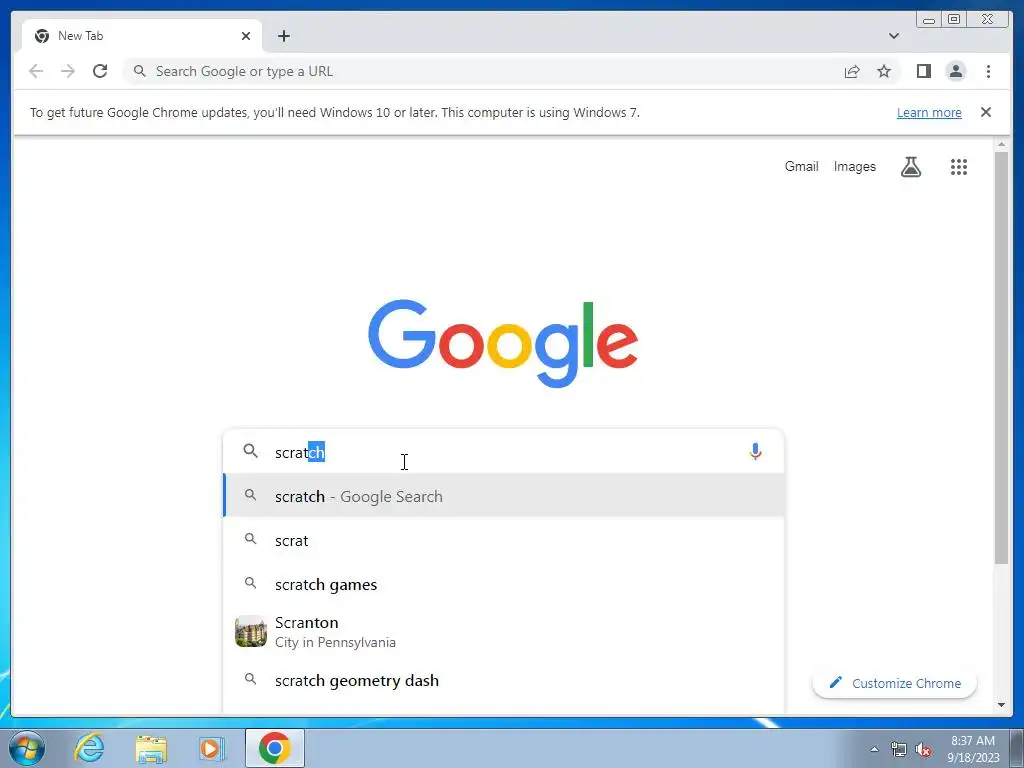1024x768 pixels.
Task: Open Gmail link
Action: click(x=801, y=167)
